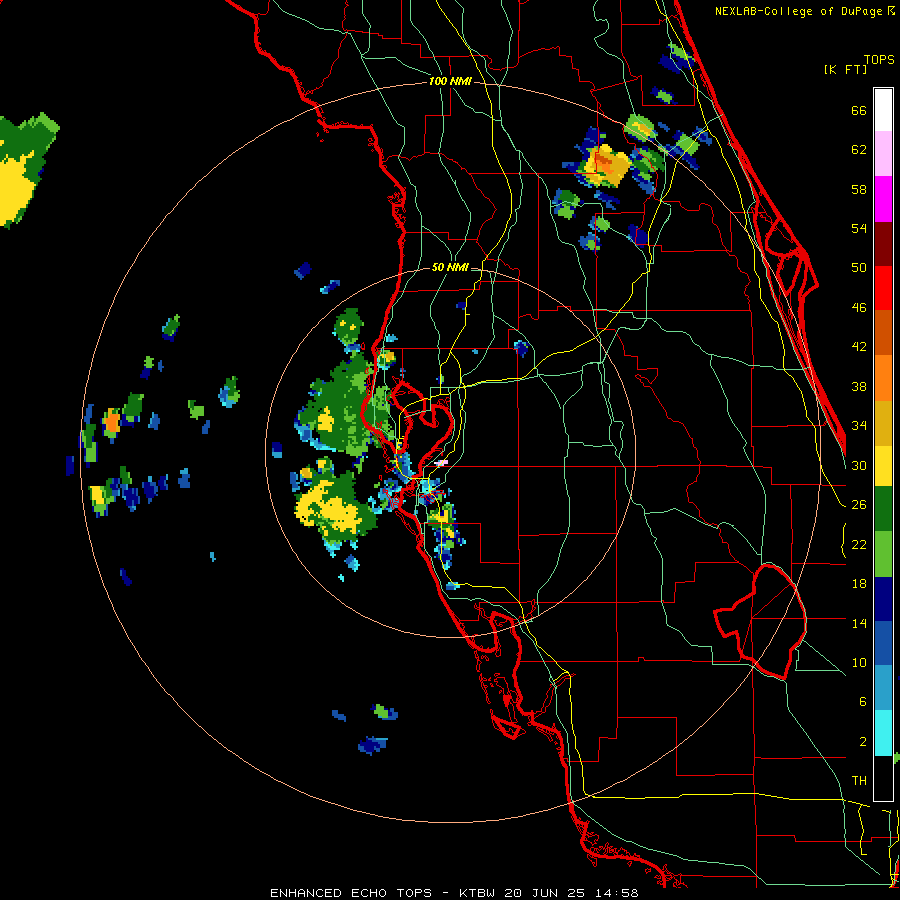
Task: Click the 14 value on the legend scale
Action: point(859,623)
